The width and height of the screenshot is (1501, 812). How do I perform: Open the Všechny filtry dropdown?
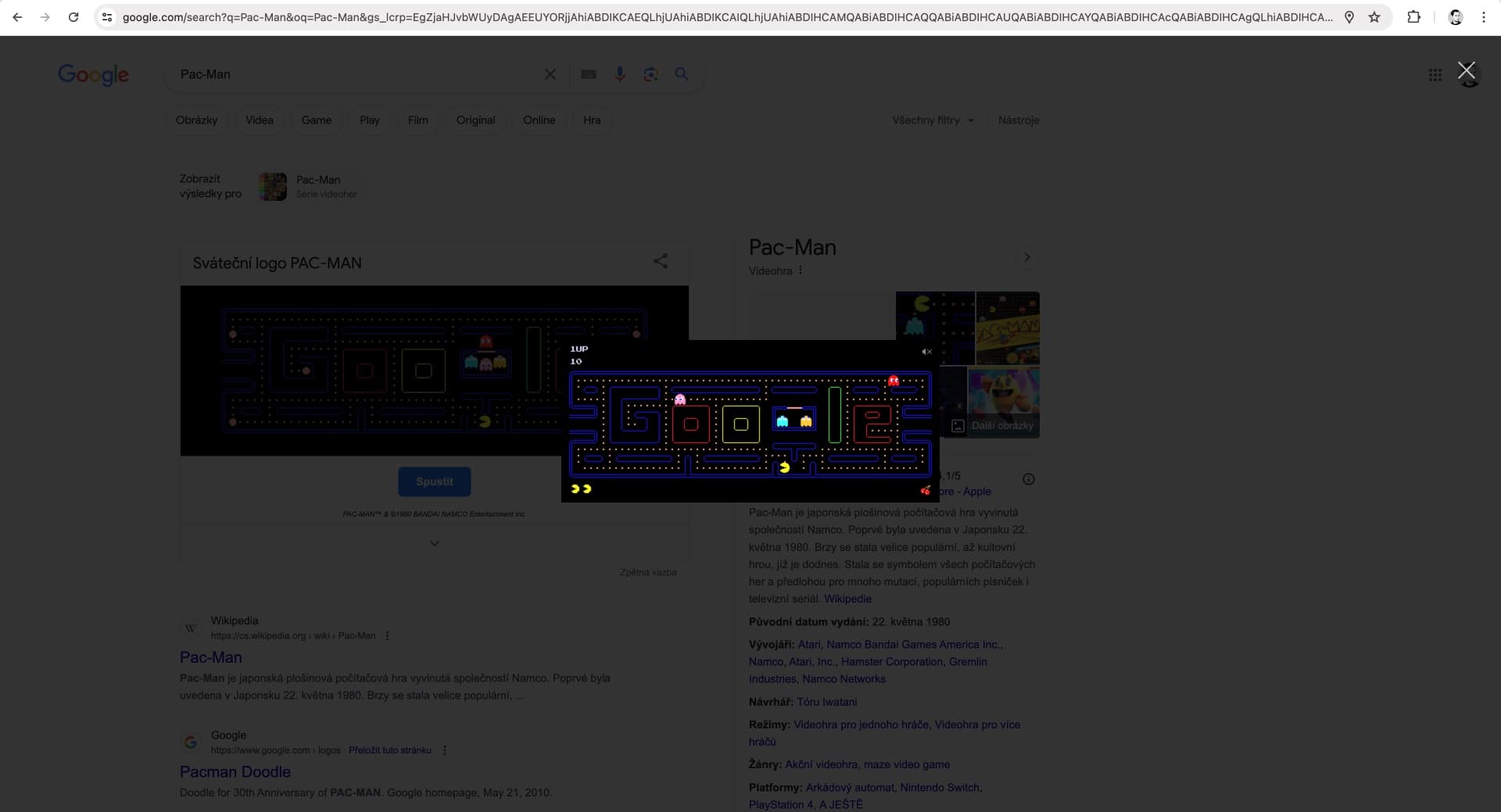[933, 120]
